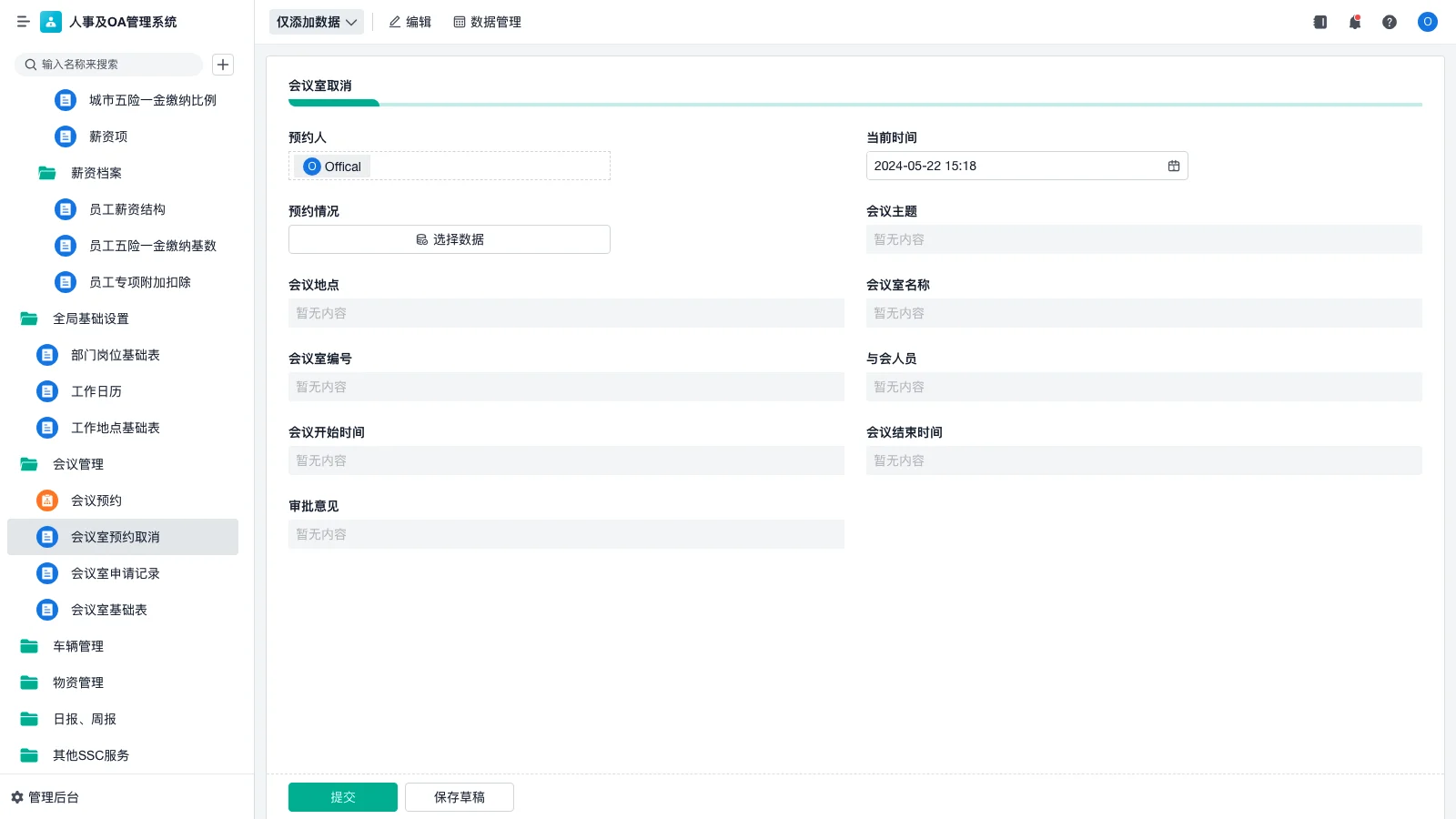Click the help question mark icon
1456x819 pixels.
[1390, 22]
